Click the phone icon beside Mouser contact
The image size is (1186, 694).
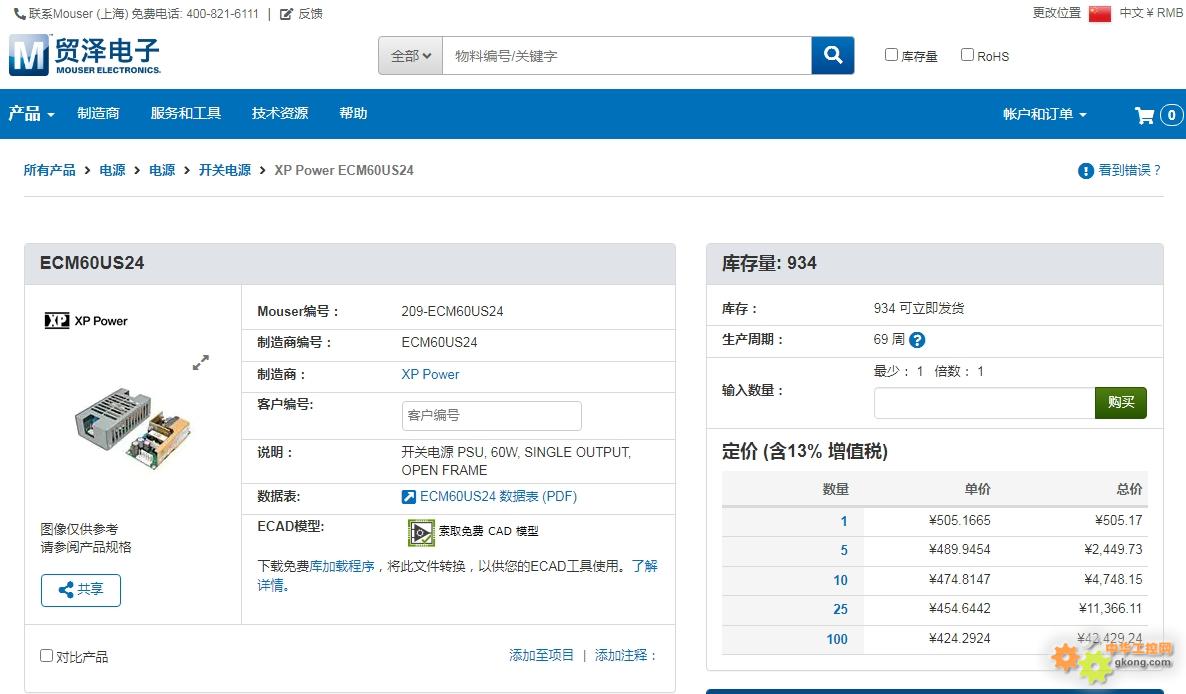tap(20, 14)
